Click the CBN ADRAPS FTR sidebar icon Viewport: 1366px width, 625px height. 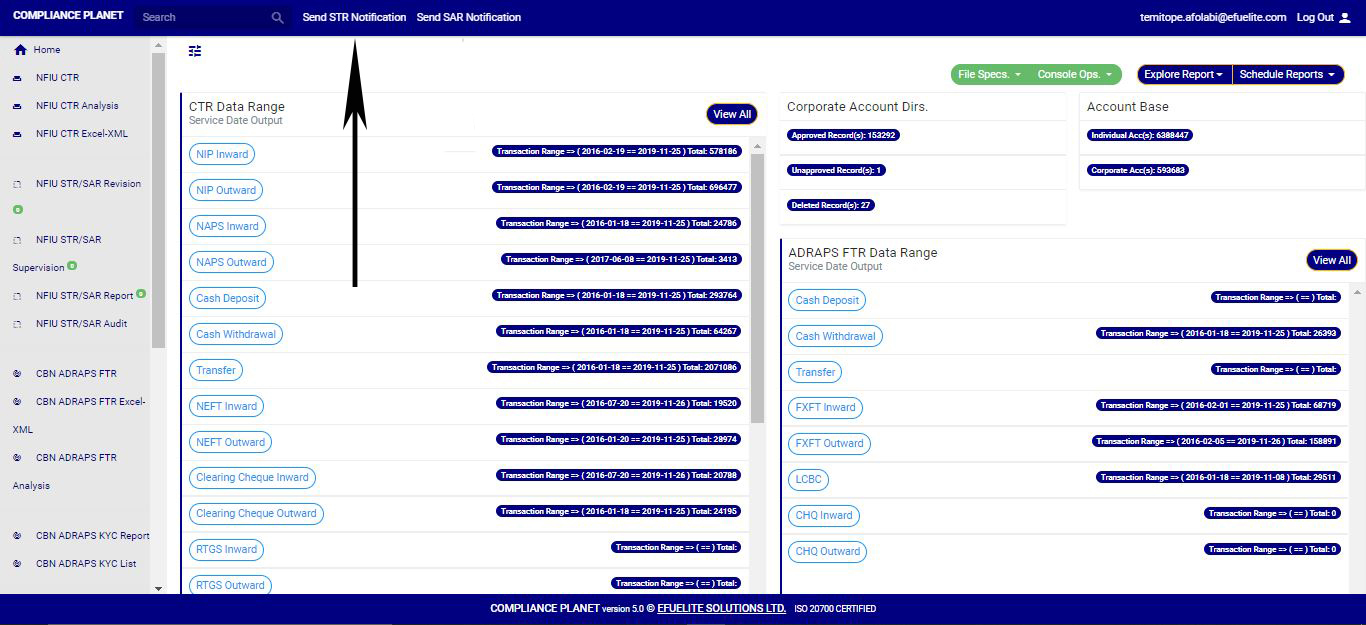point(17,374)
